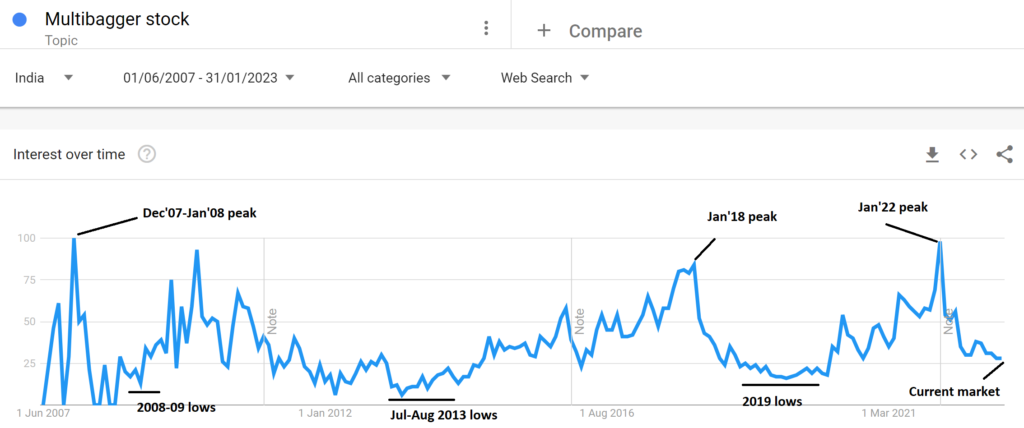Click the share icon for the chart
The image size is (1024, 428).
1004,154
